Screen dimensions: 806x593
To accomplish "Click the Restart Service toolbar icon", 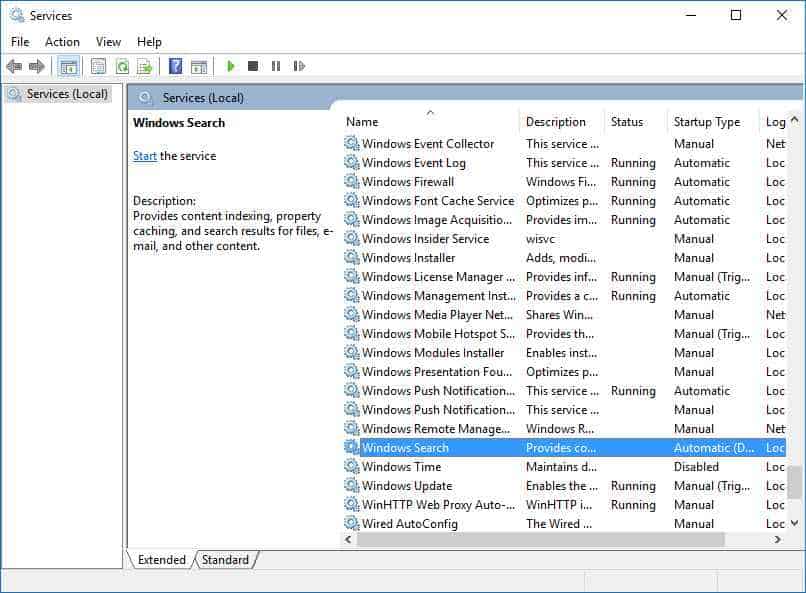I will 299,67.
